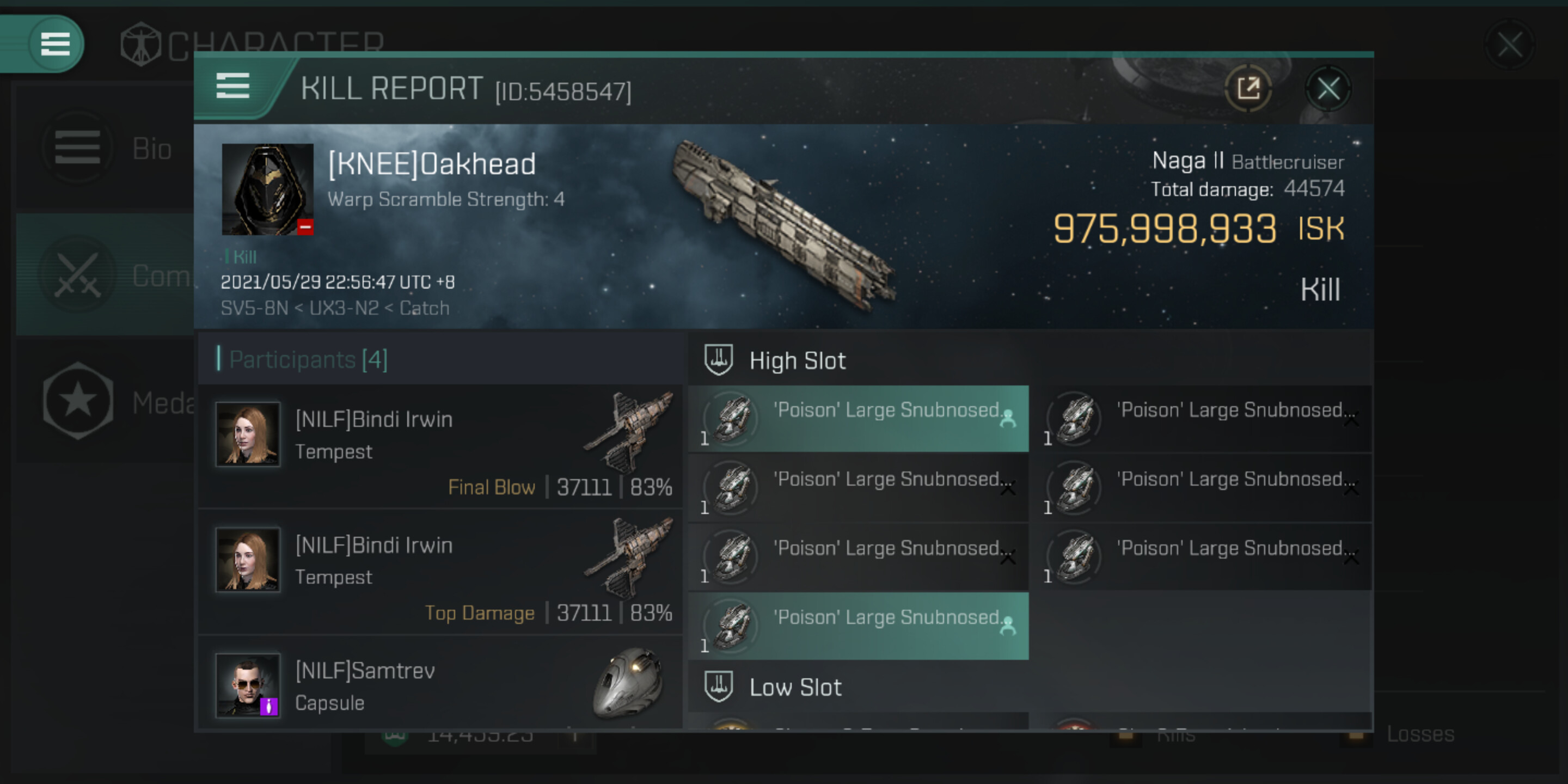Click the SV5-8N system location link
This screenshot has height=784, width=1568.
coord(254,308)
